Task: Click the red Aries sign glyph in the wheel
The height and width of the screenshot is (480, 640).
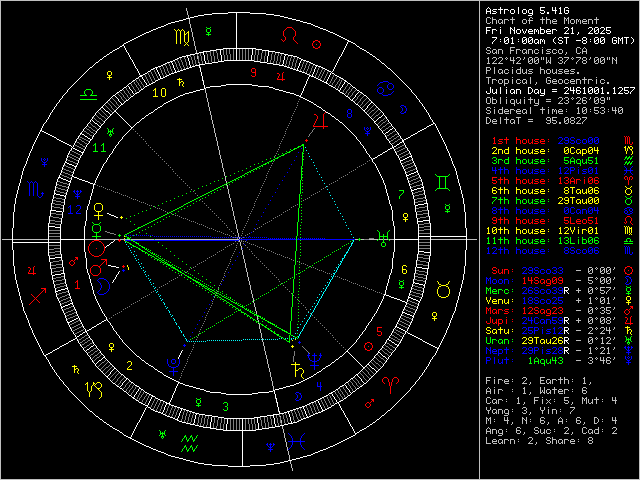Action: click(390, 385)
